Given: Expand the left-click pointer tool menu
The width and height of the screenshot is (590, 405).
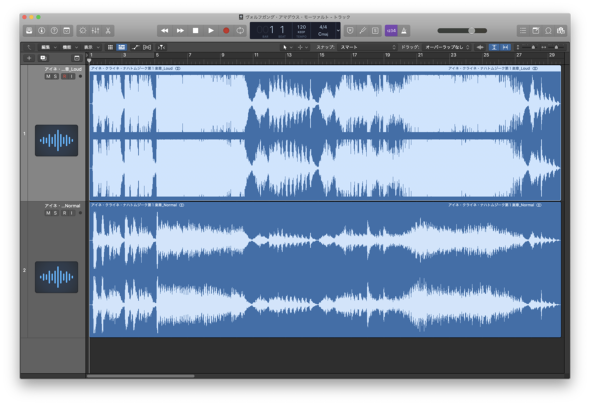Looking at the screenshot, I should click(x=287, y=47).
